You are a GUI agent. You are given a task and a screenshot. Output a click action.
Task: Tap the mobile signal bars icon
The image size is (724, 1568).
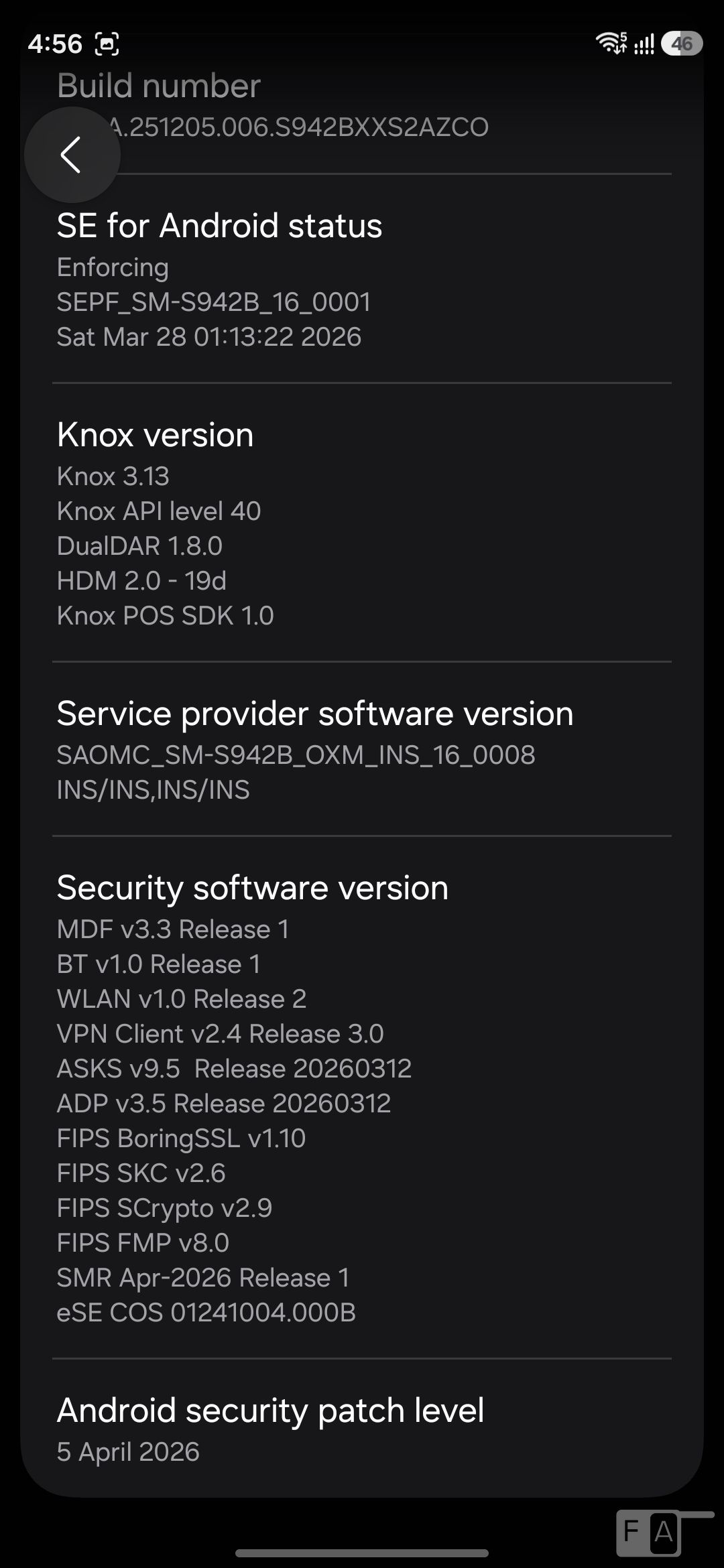pyautogui.click(x=644, y=44)
